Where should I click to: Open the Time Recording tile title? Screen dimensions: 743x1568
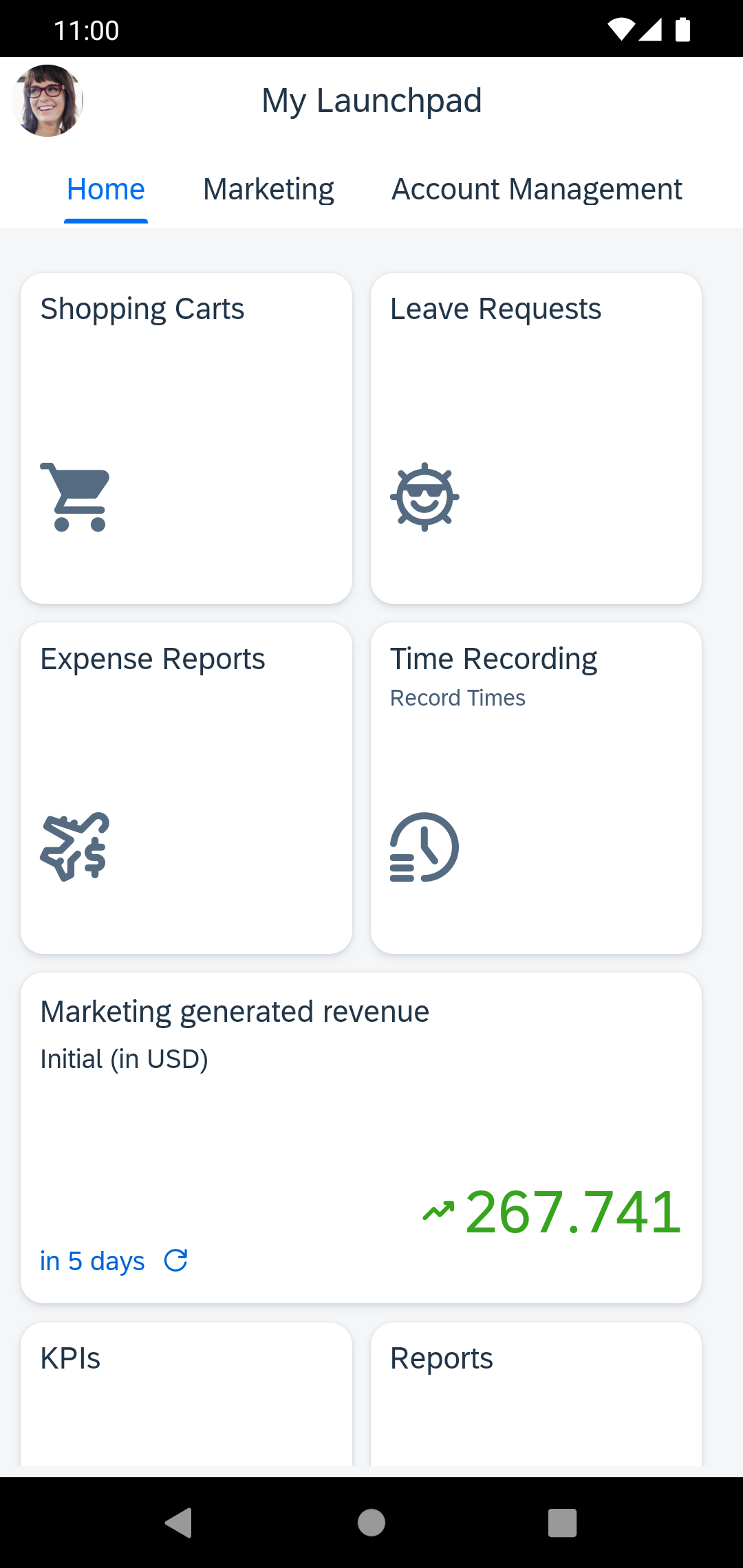[493, 659]
